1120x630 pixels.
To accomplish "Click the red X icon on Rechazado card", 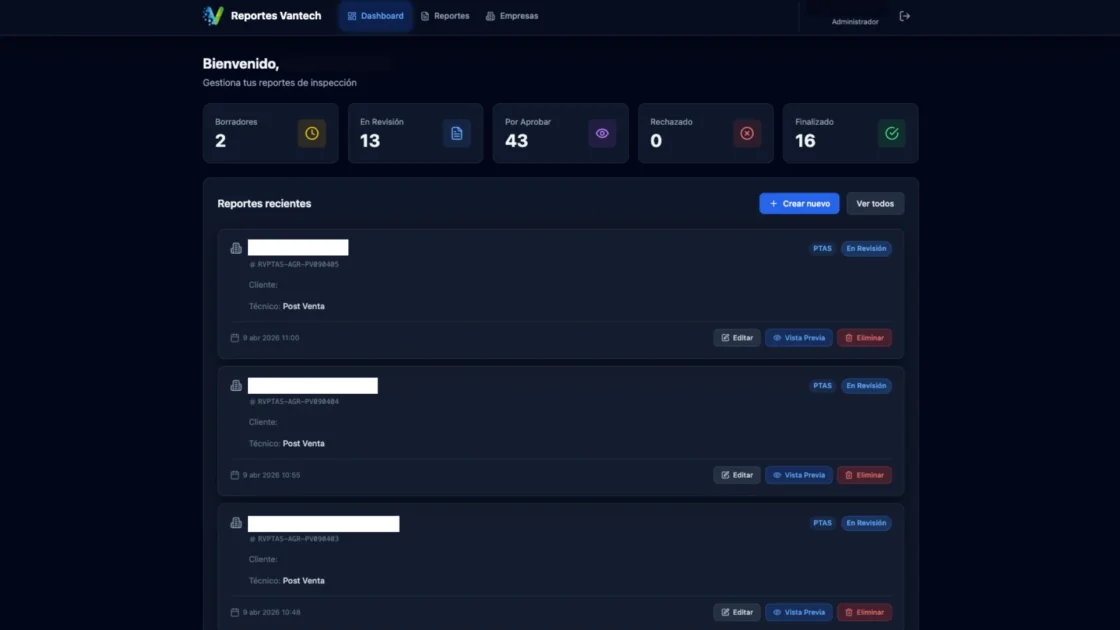I will (747, 134).
